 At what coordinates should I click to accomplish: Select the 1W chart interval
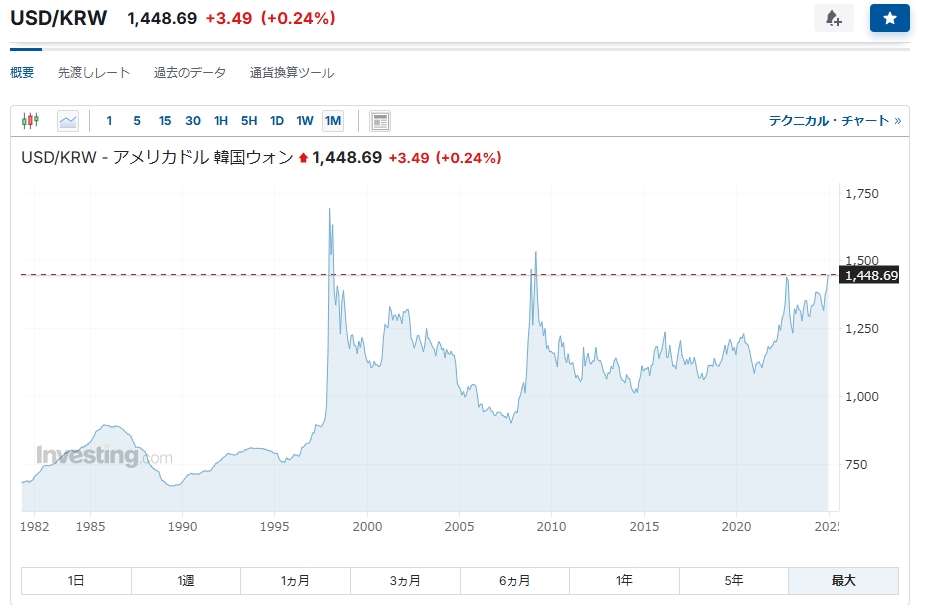[305, 121]
